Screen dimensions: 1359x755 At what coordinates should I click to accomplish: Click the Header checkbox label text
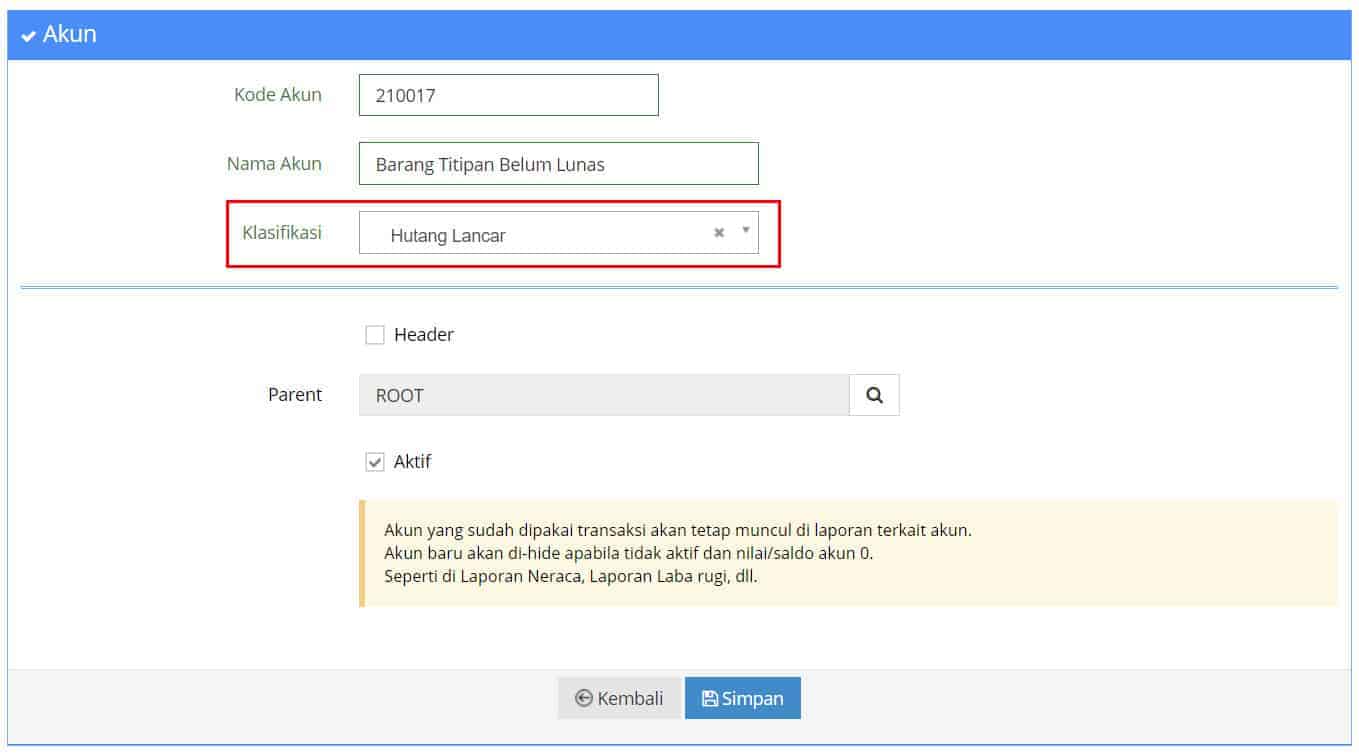coord(423,335)
